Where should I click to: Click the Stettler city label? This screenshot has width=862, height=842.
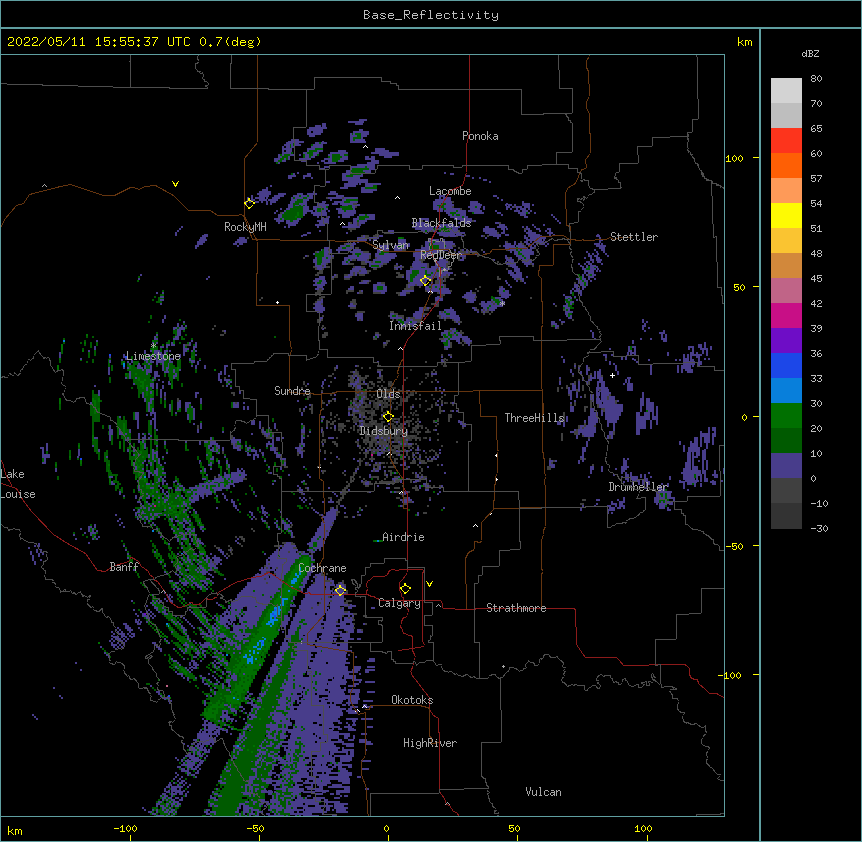634,237
